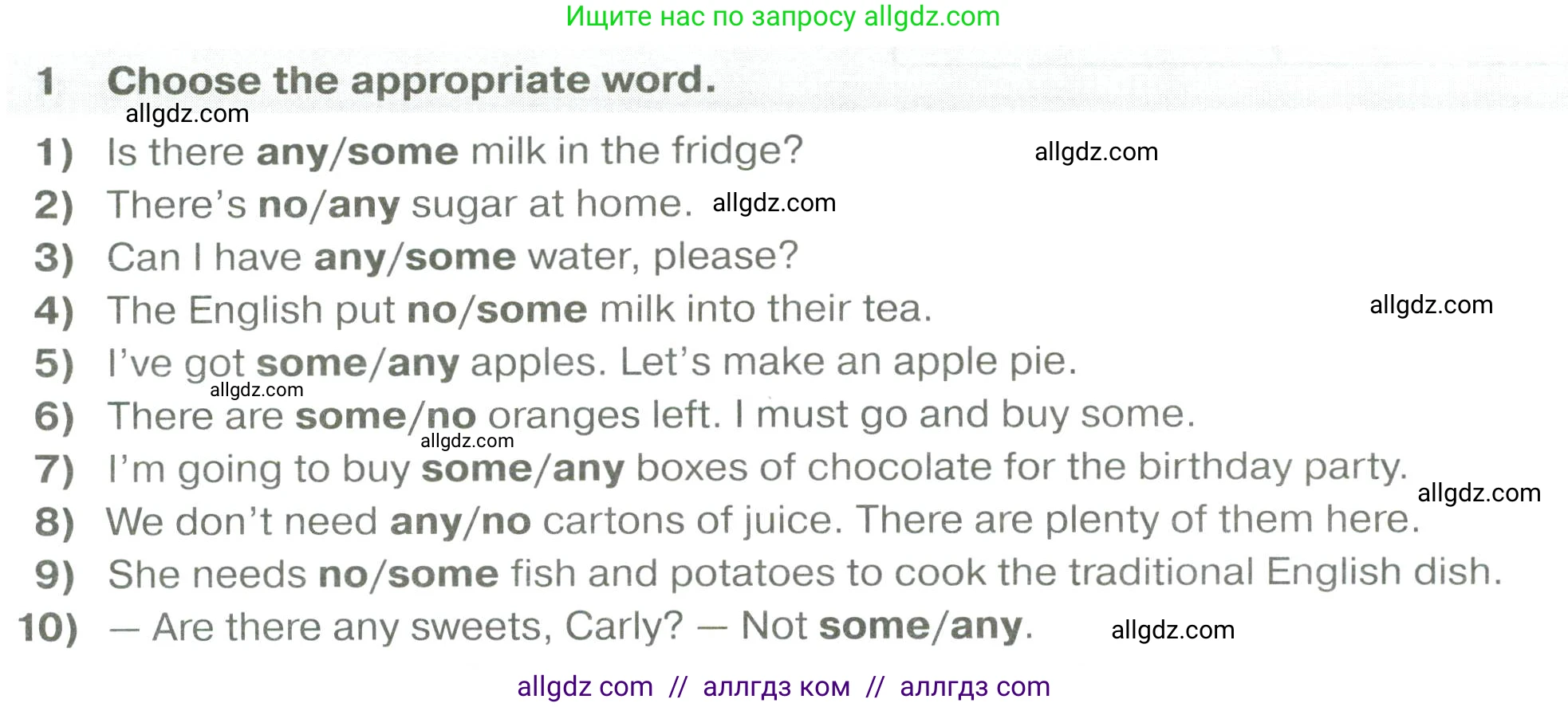The image size is (1568, 707).
Task: Click allgdz.com watermark beside the sugar sentence
Action: [774, 203]
